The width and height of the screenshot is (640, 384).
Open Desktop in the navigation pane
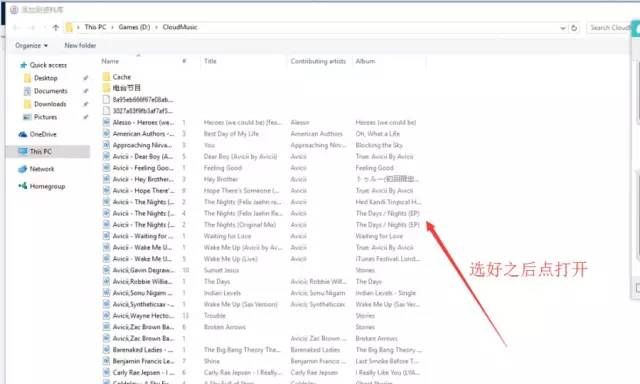46,78
